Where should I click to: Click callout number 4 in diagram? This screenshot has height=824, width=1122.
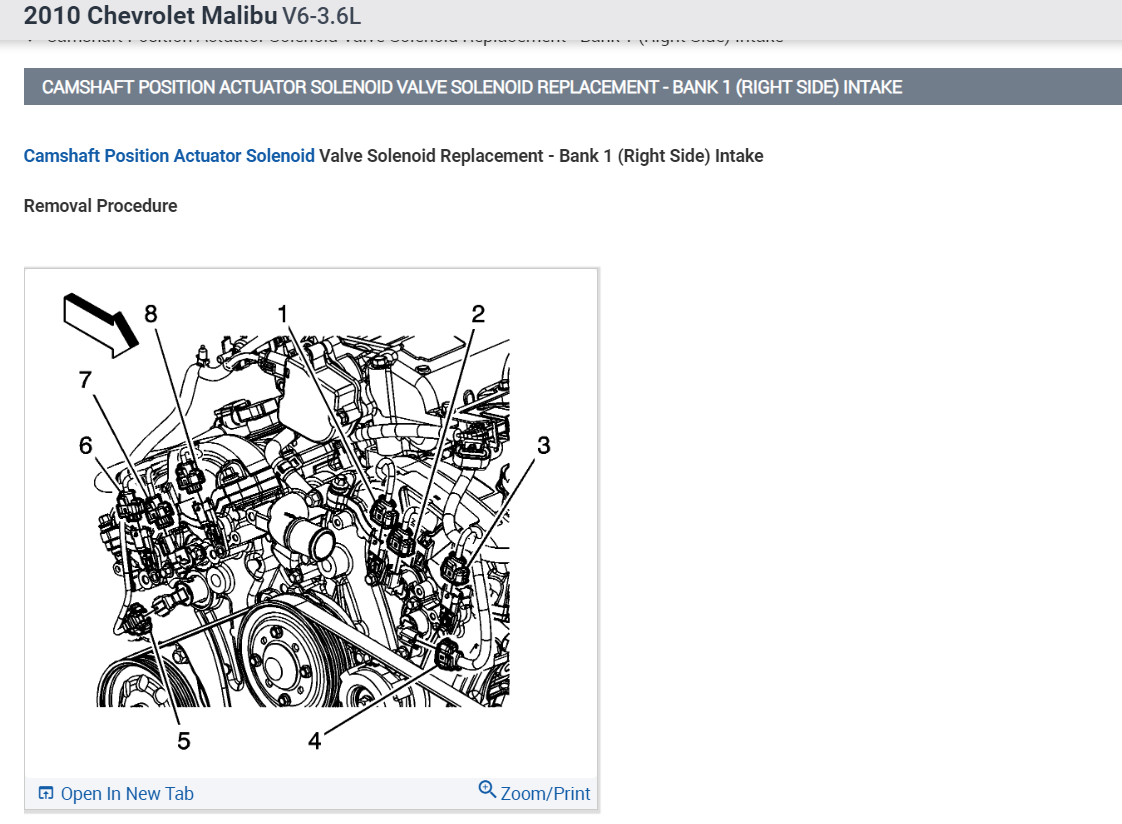pos(315,741)
